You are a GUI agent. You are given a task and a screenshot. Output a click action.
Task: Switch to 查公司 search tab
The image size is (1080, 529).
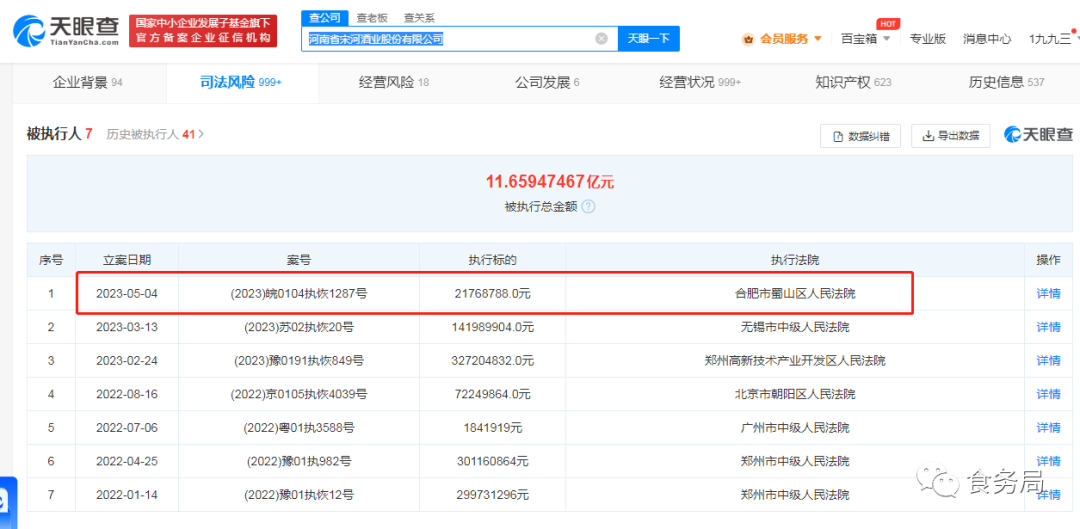[324, 19]
